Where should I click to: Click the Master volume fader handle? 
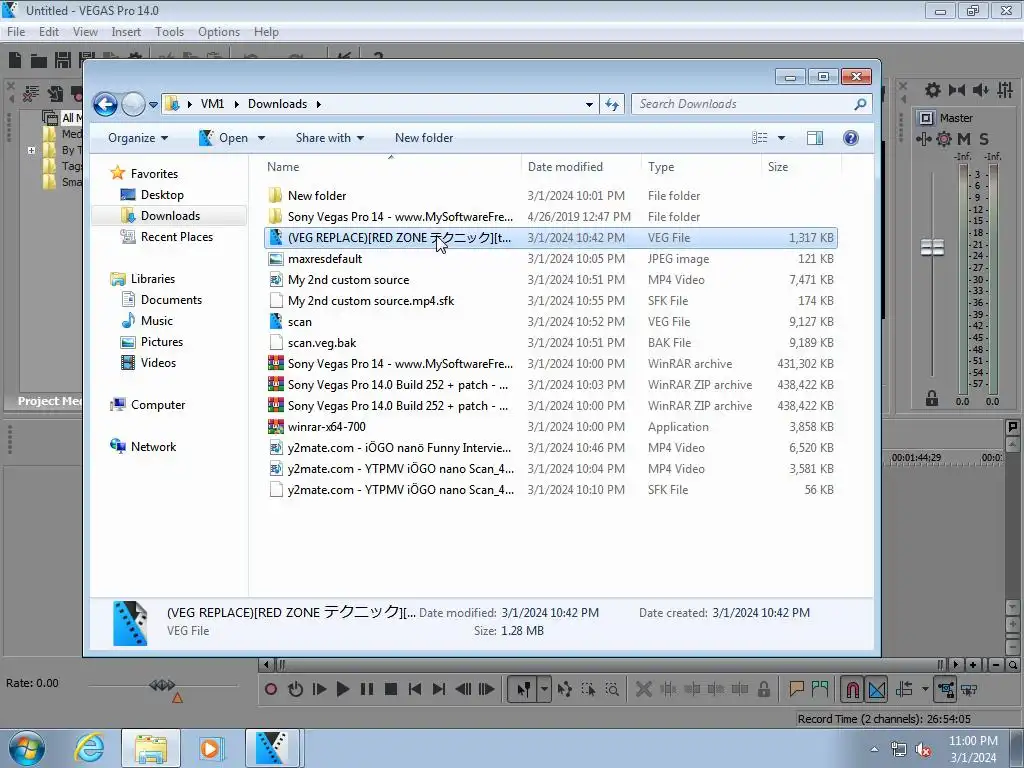pos(933,247)
